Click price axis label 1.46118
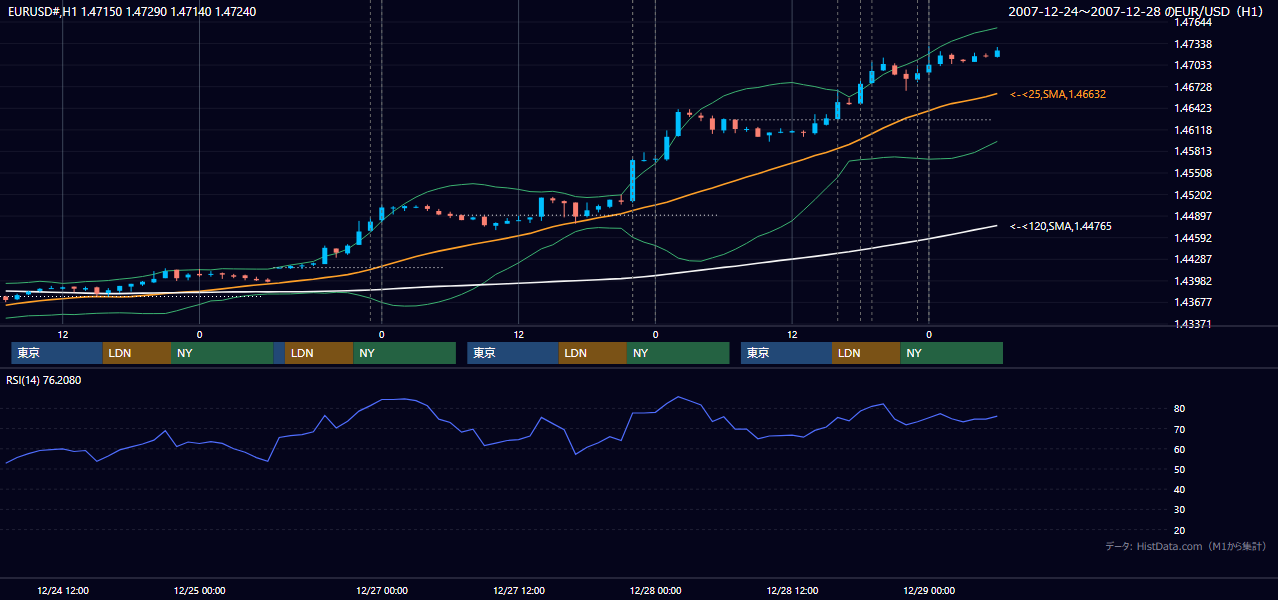Image resolution: width=1278 pixels, height=600 pixels. pos(1194,130)
